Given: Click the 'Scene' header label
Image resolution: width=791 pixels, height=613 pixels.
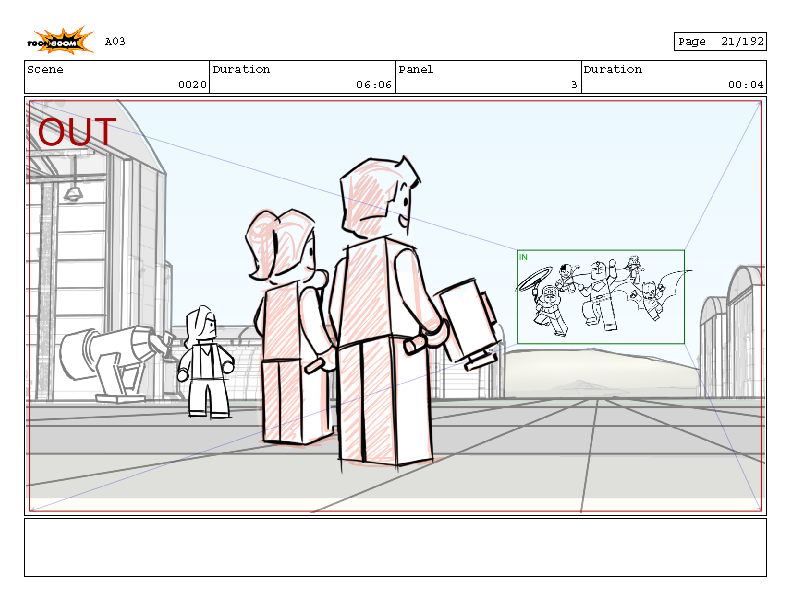Looking at the screenshot, I should (x=45, y=69).
